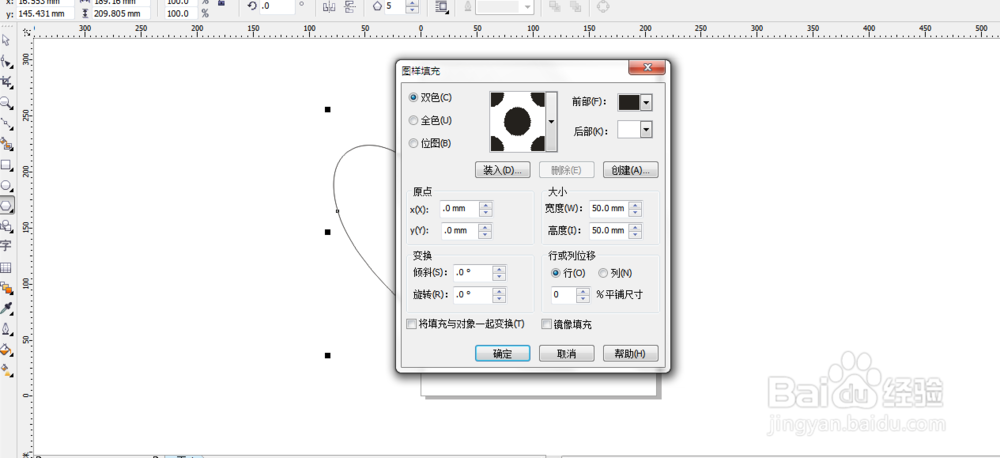
Task: Enable 将填充与对象一起变换(T) checkbox
Action: (411, 324)
